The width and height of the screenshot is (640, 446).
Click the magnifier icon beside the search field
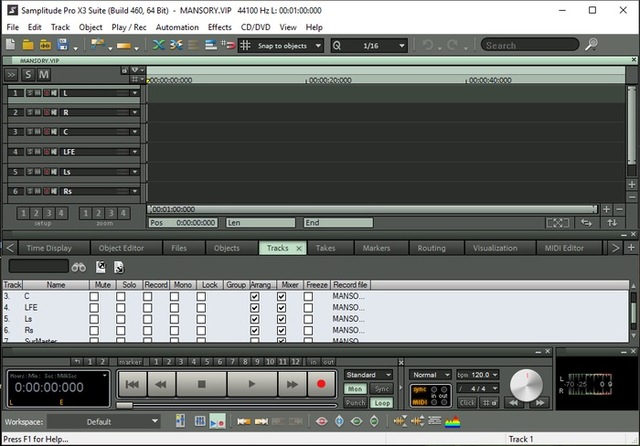coord(591,45)
